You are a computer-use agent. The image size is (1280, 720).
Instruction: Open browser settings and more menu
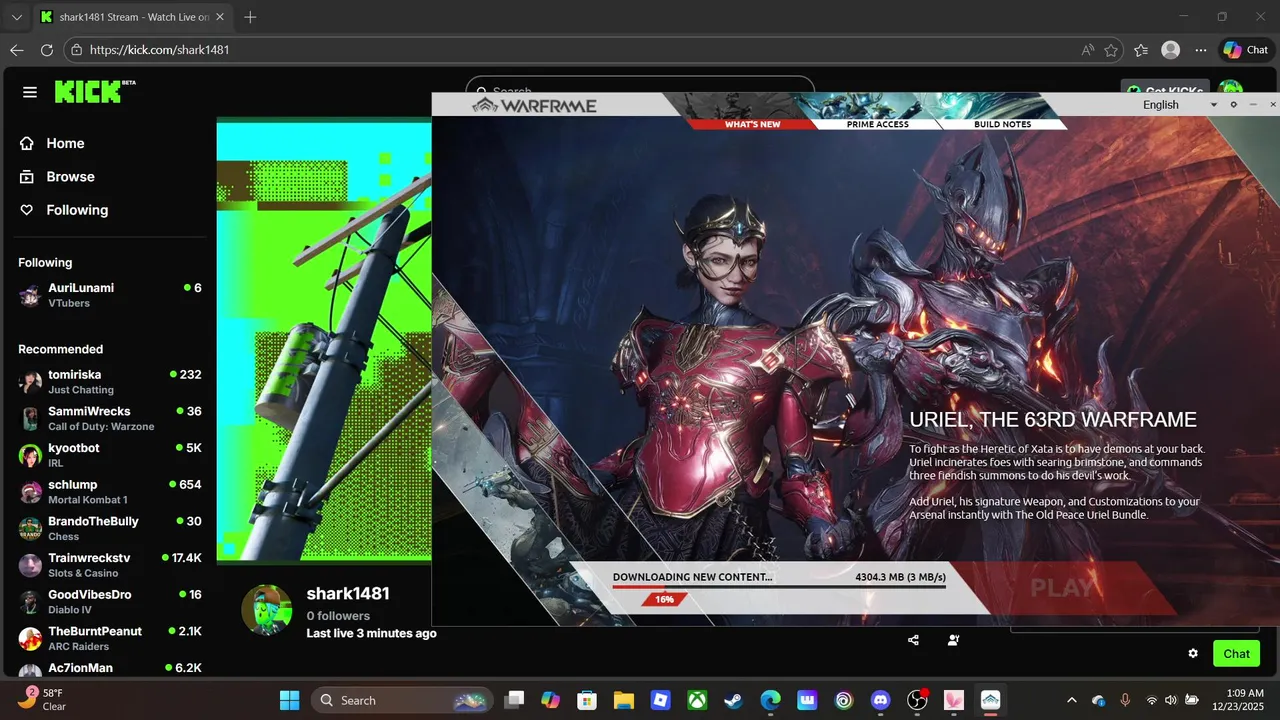click(x=1200, y=50)
